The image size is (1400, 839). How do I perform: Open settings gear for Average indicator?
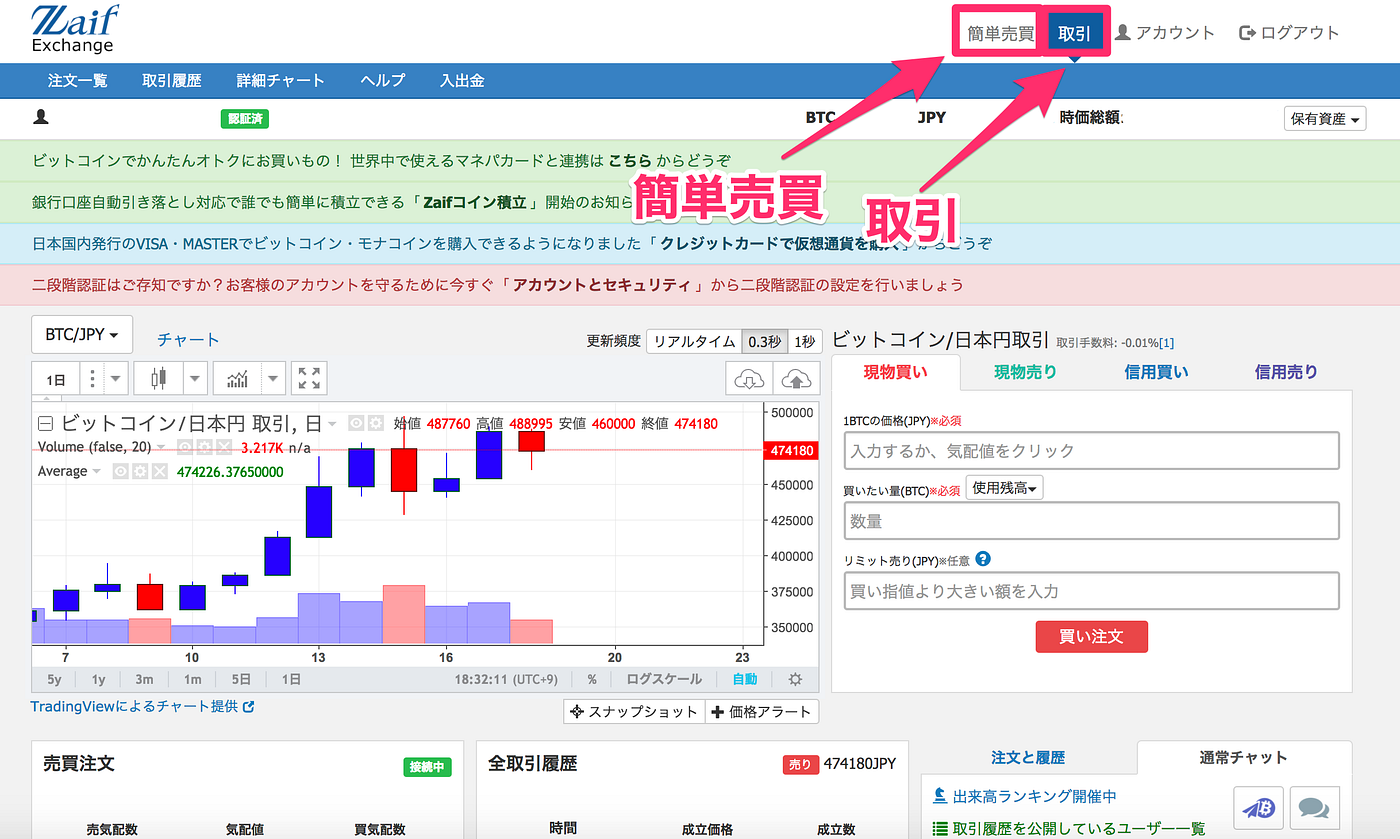pyautogui.click(x=139, y=471)
